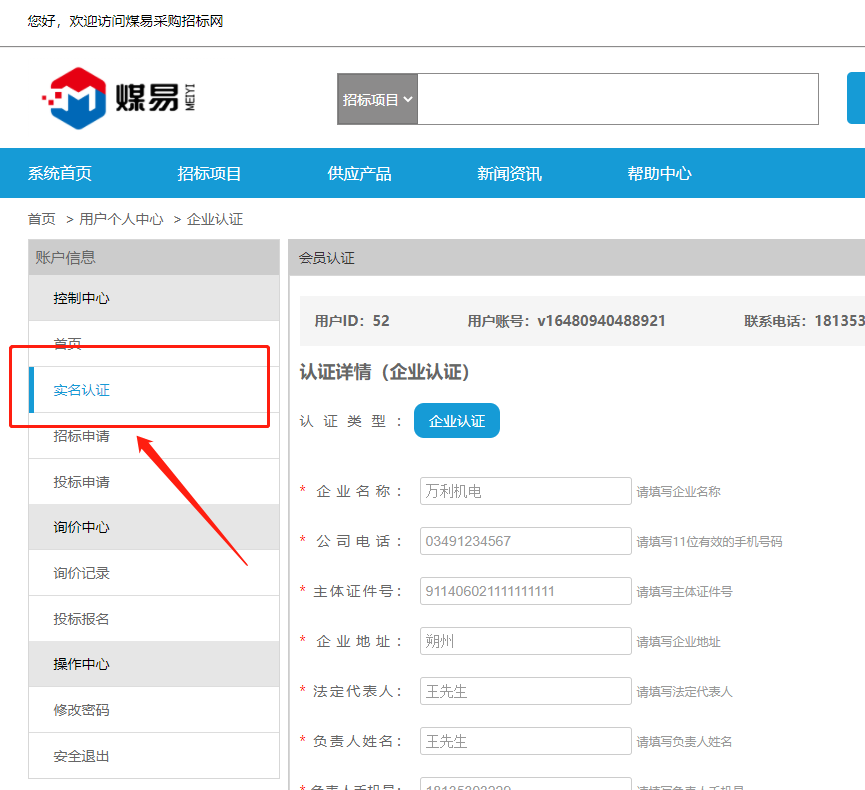Open 招标申请 in the sidebar
The image size is (865, 790).
82,436
